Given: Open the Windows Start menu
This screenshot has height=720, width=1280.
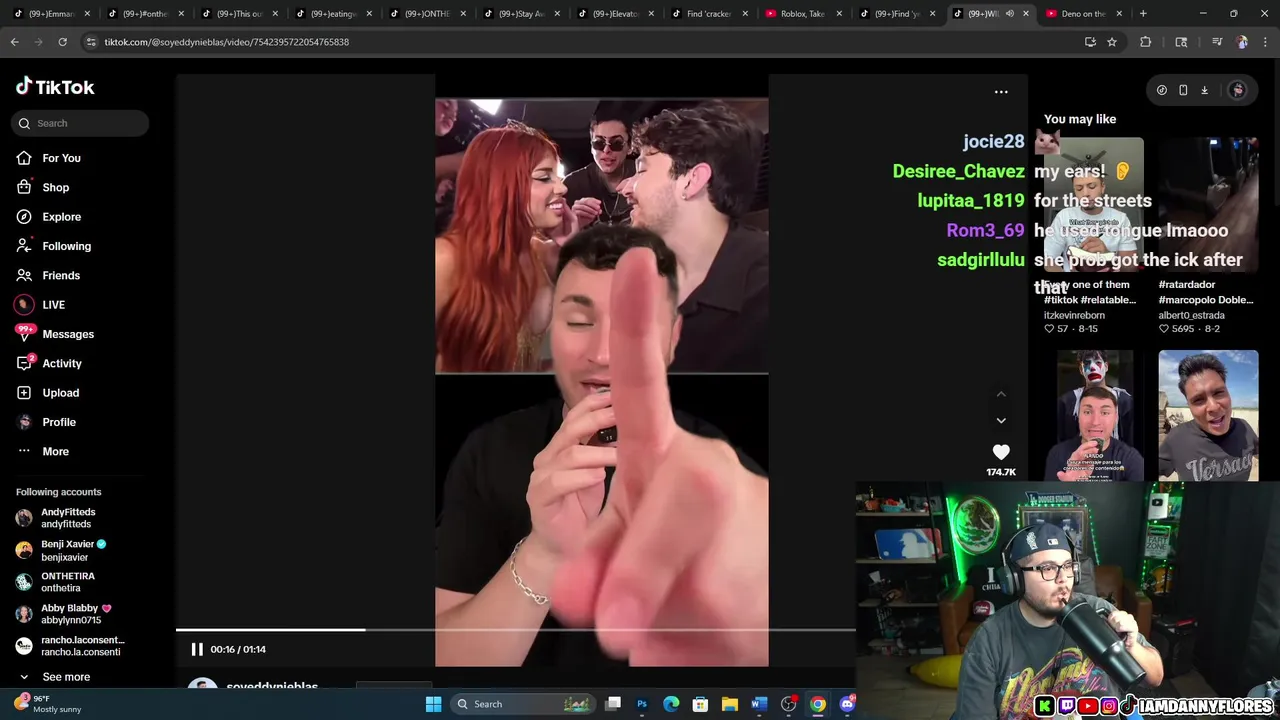Looking at the screenshot, I should click(433, 704).
